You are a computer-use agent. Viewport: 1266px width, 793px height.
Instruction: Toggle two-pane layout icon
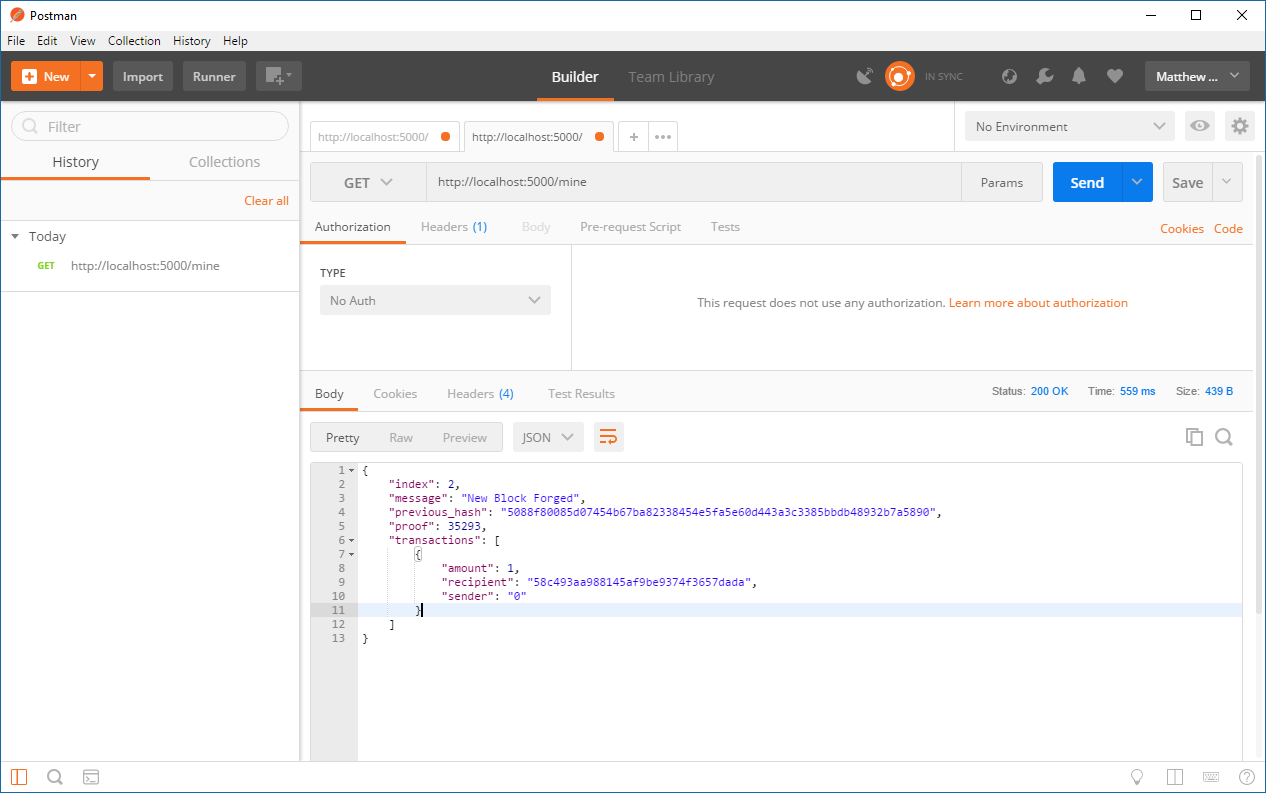point(1175,777)
